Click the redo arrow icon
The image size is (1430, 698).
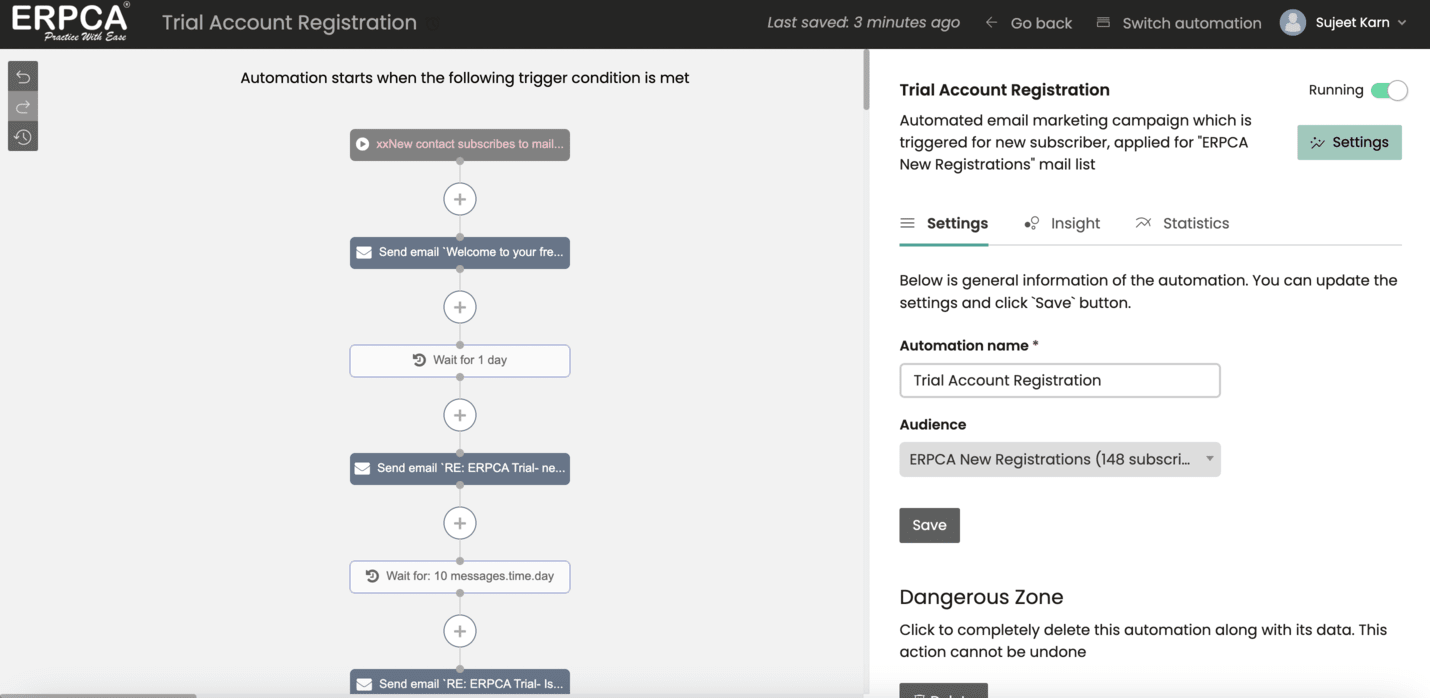point(23,107)
